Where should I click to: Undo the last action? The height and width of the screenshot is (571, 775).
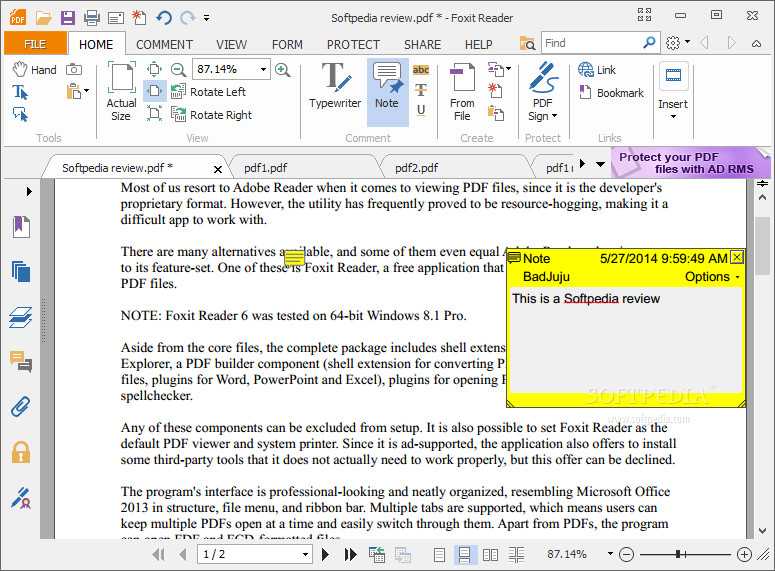tap(164, 18)
